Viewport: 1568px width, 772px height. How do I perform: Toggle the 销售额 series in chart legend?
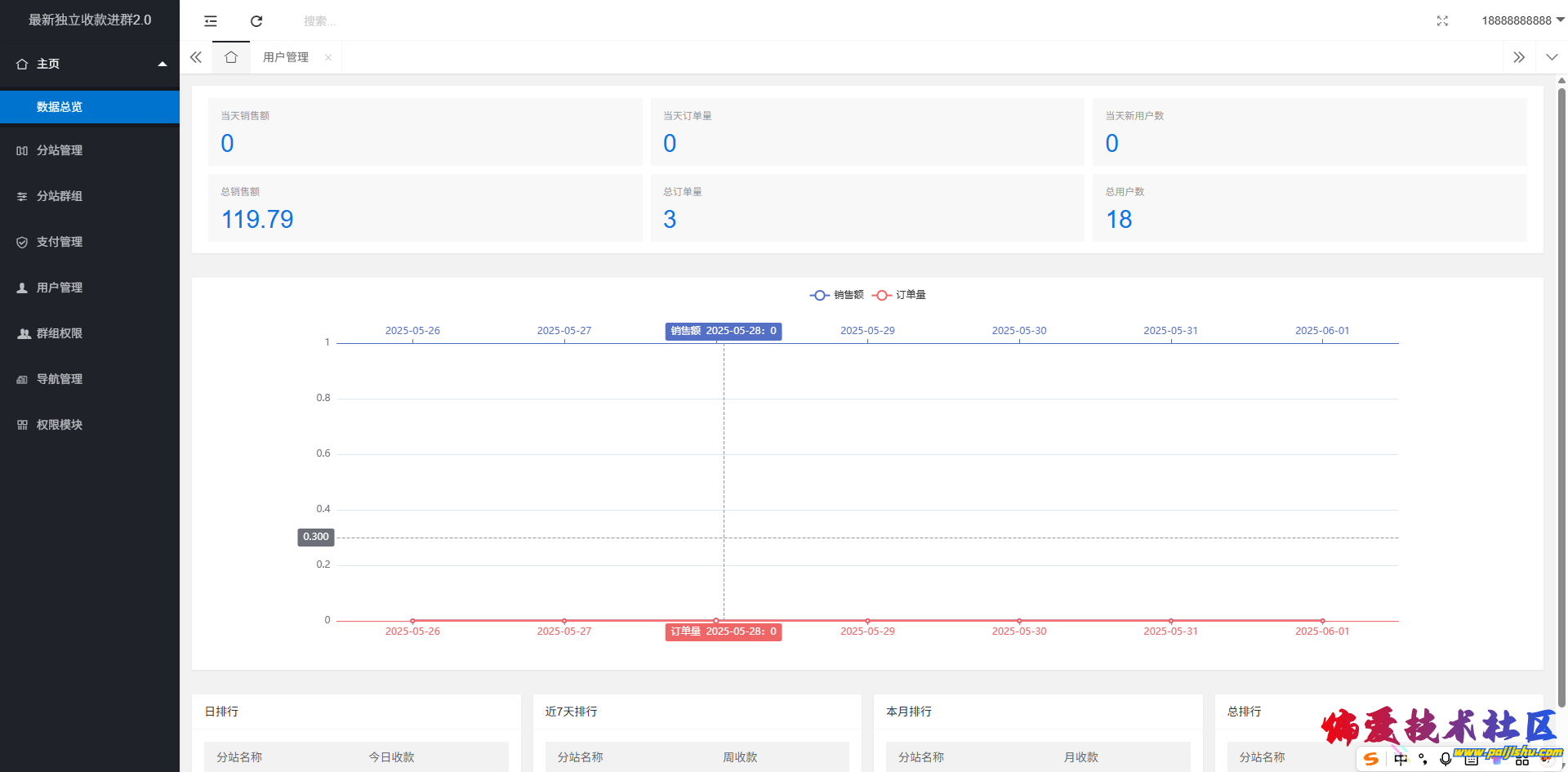coord(837,295)
